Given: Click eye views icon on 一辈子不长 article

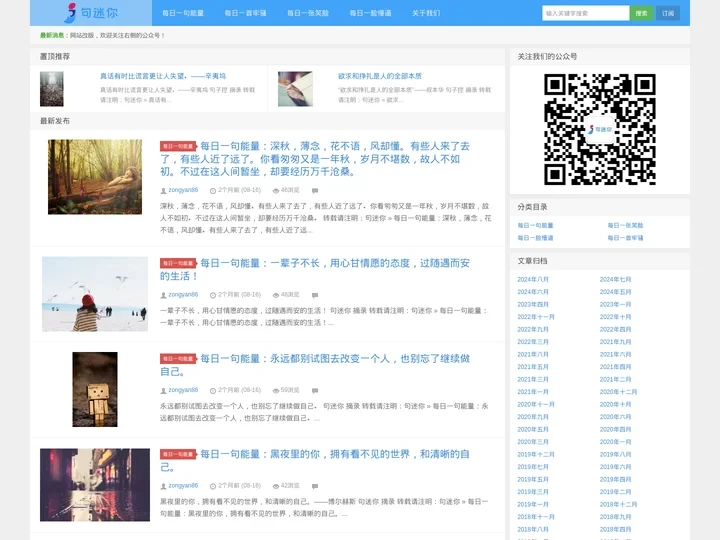Looking at the screenshot, I should (276, 295).
